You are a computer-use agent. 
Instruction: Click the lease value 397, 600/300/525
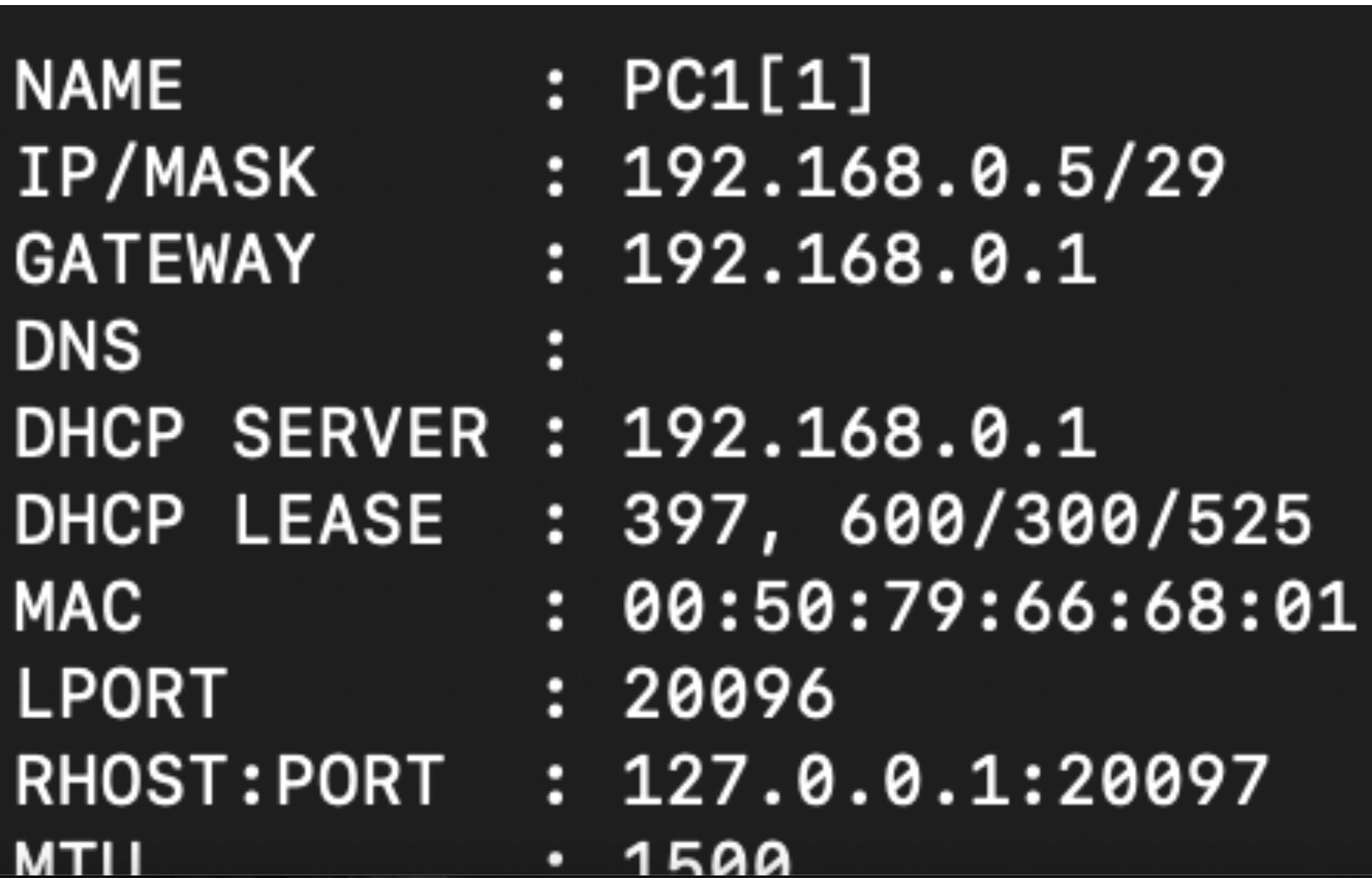click(x=967, y=521)
